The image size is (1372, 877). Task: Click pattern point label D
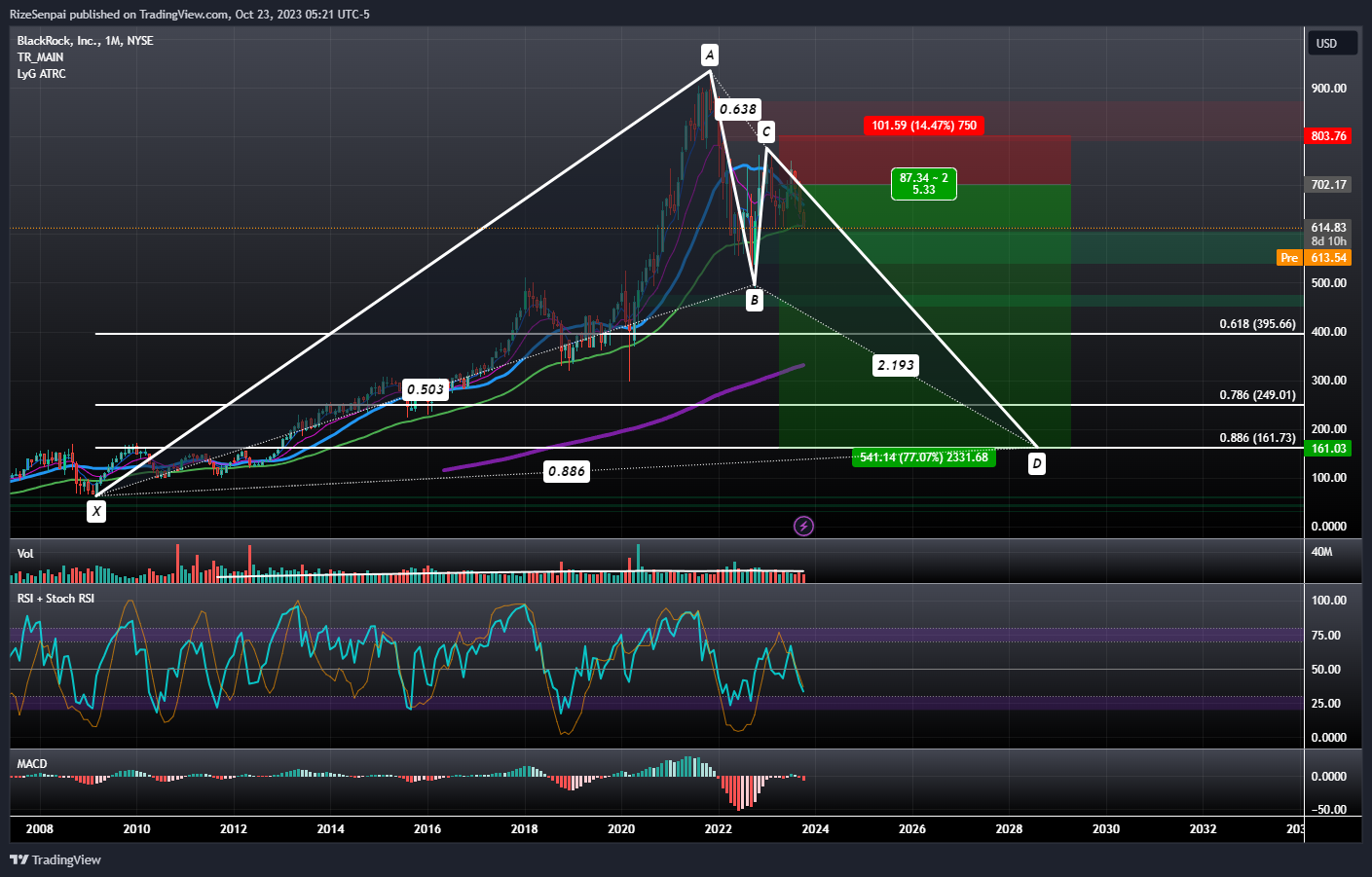pos(1037,464)
